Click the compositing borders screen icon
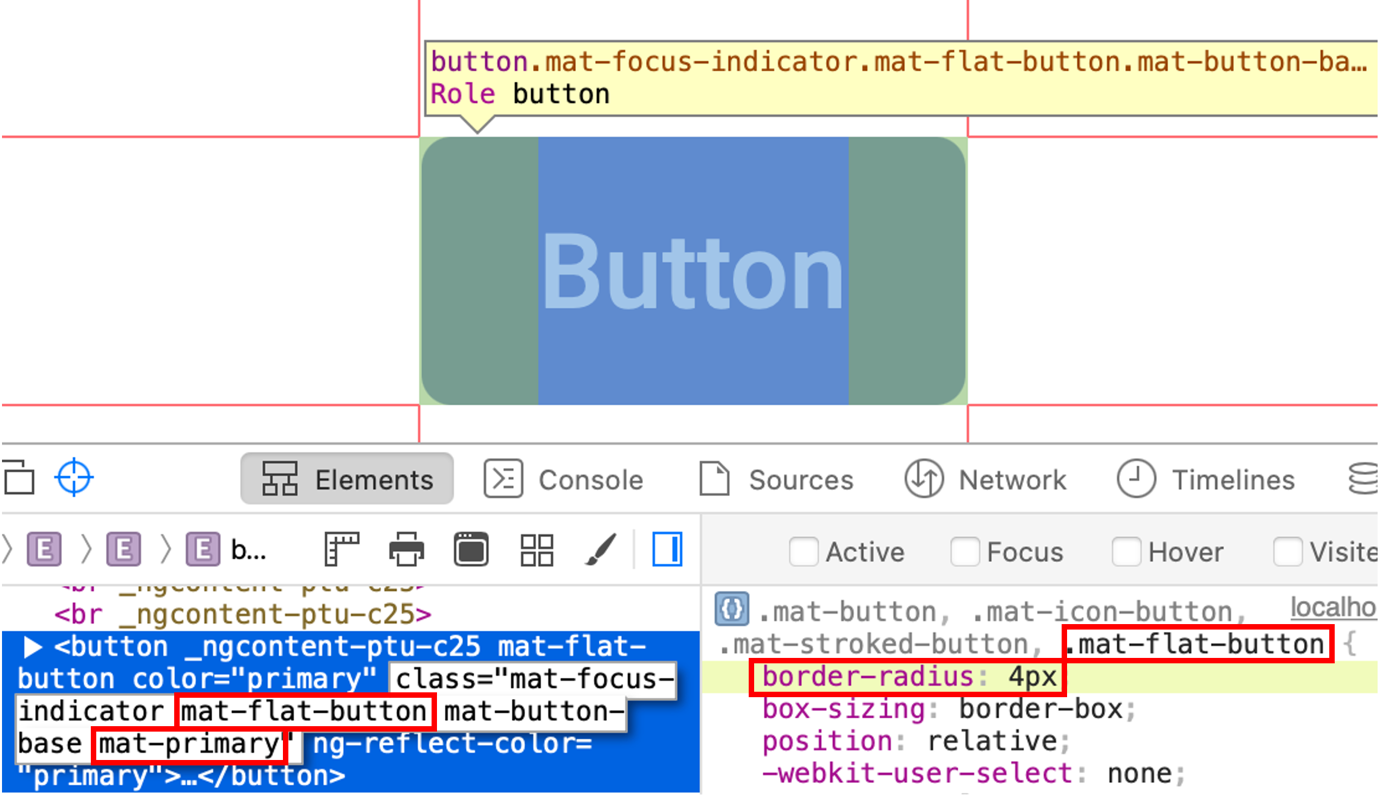This screenshot has height=797, width=1384. tap(471, 549)
